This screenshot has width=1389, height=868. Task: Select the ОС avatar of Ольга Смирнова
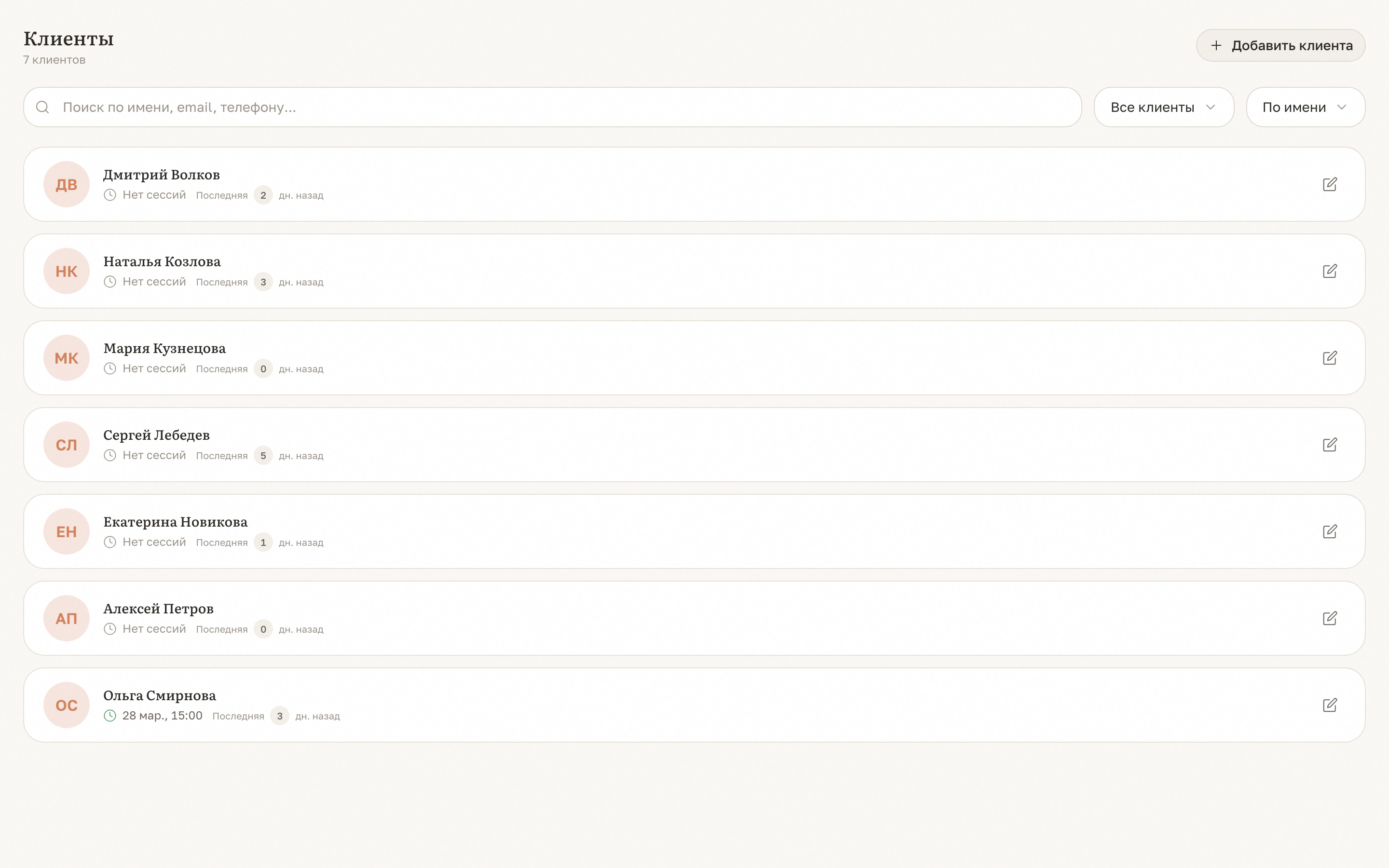pyautogui.click(x=67, y=705)
